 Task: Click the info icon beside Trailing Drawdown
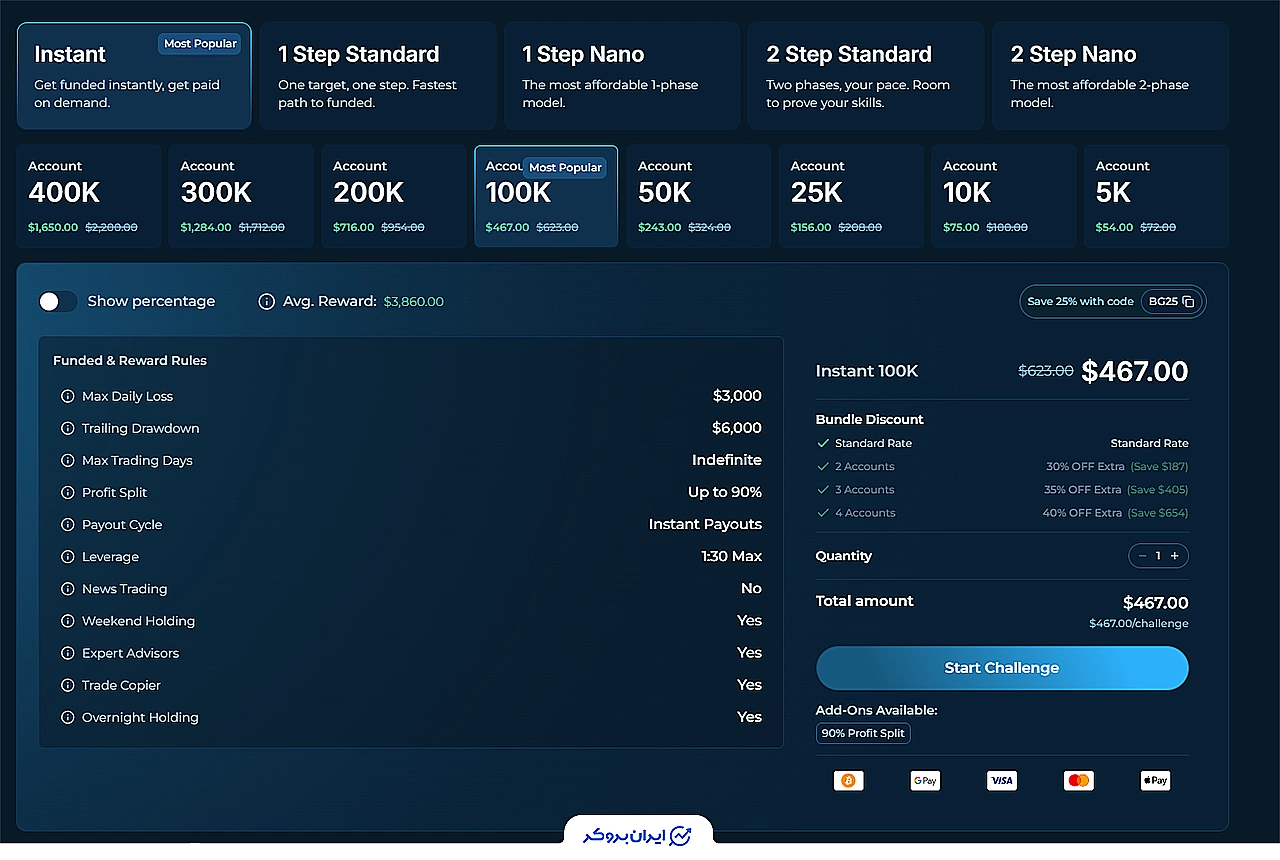[68, 428]
